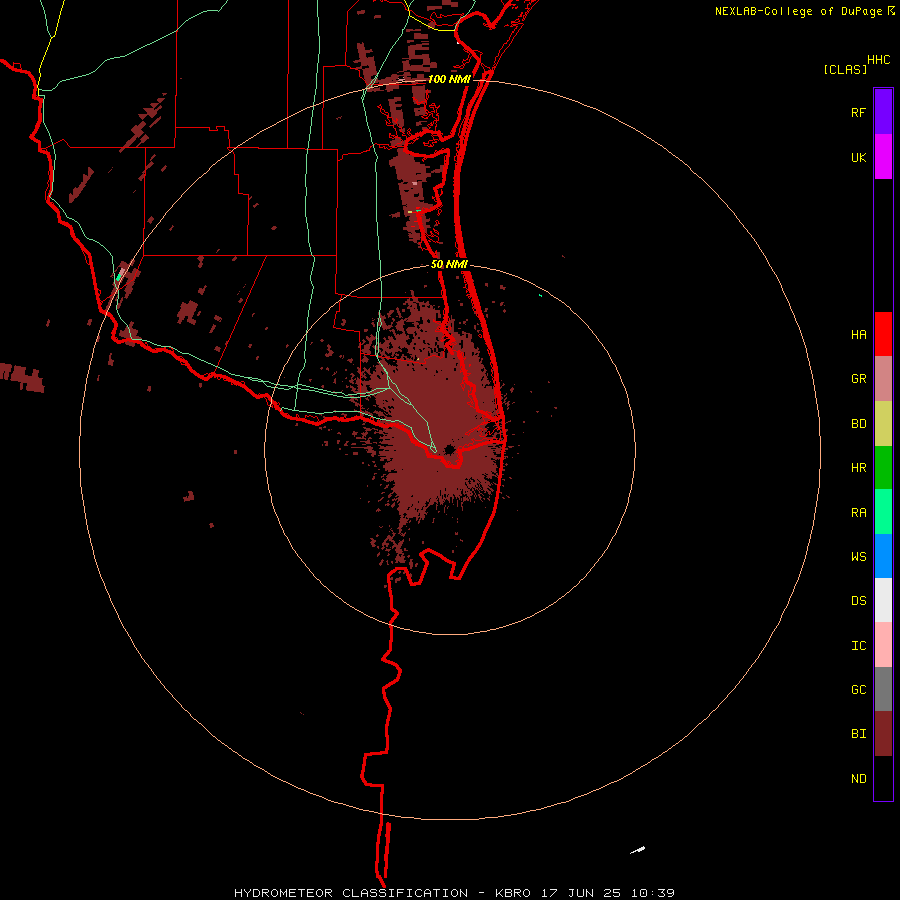This screenshot has height=900, width=900.
Task: Click the HA red color swatch
Action: click(x=883, y=334)
